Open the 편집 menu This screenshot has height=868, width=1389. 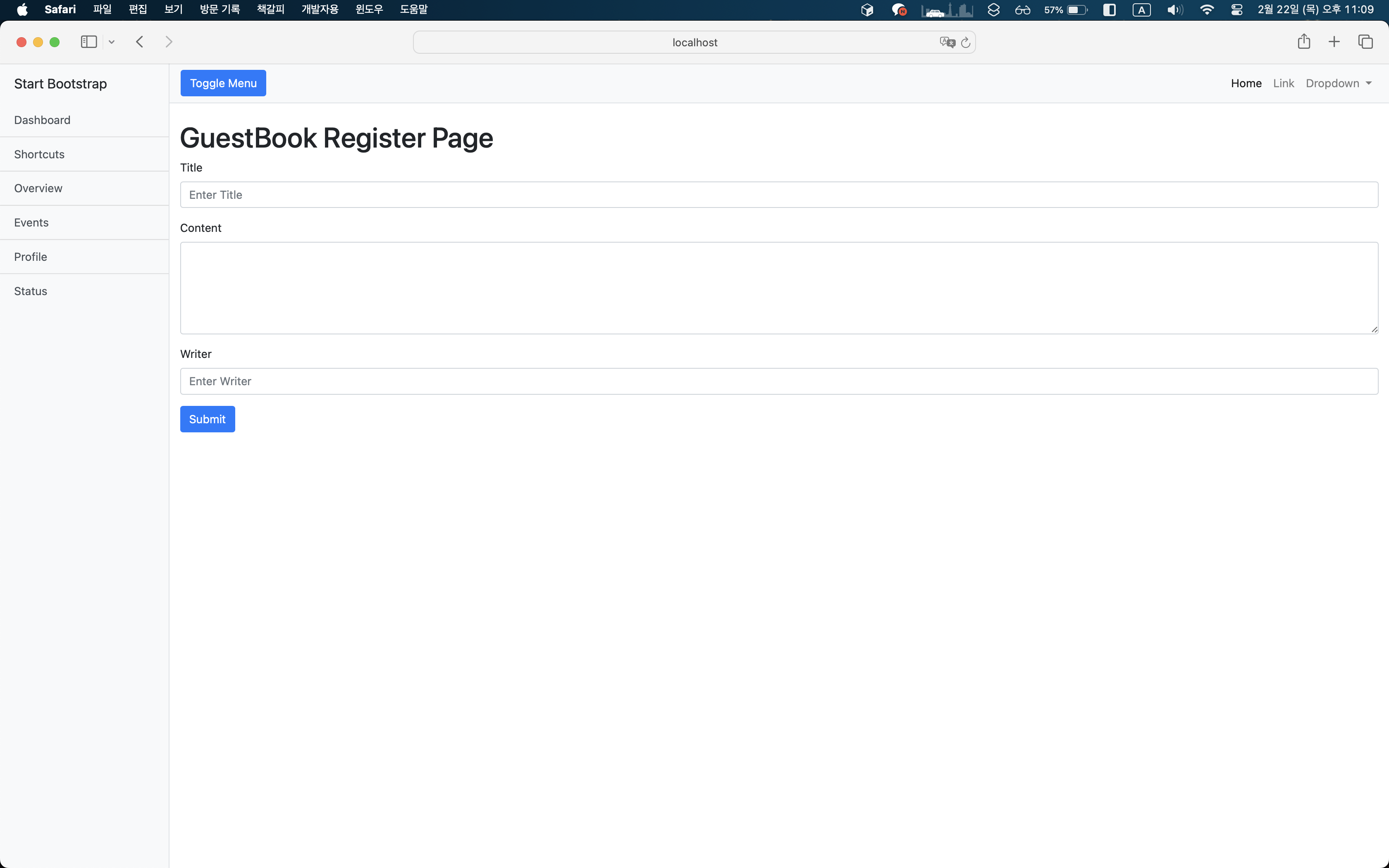pos(138,10)
